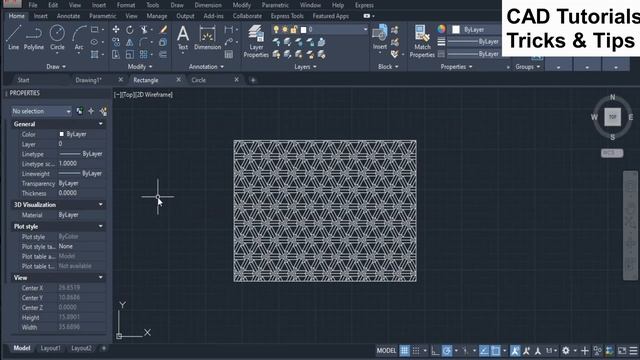
Task: Open the Annotate ribbon tab
Action: pos(68,16)
